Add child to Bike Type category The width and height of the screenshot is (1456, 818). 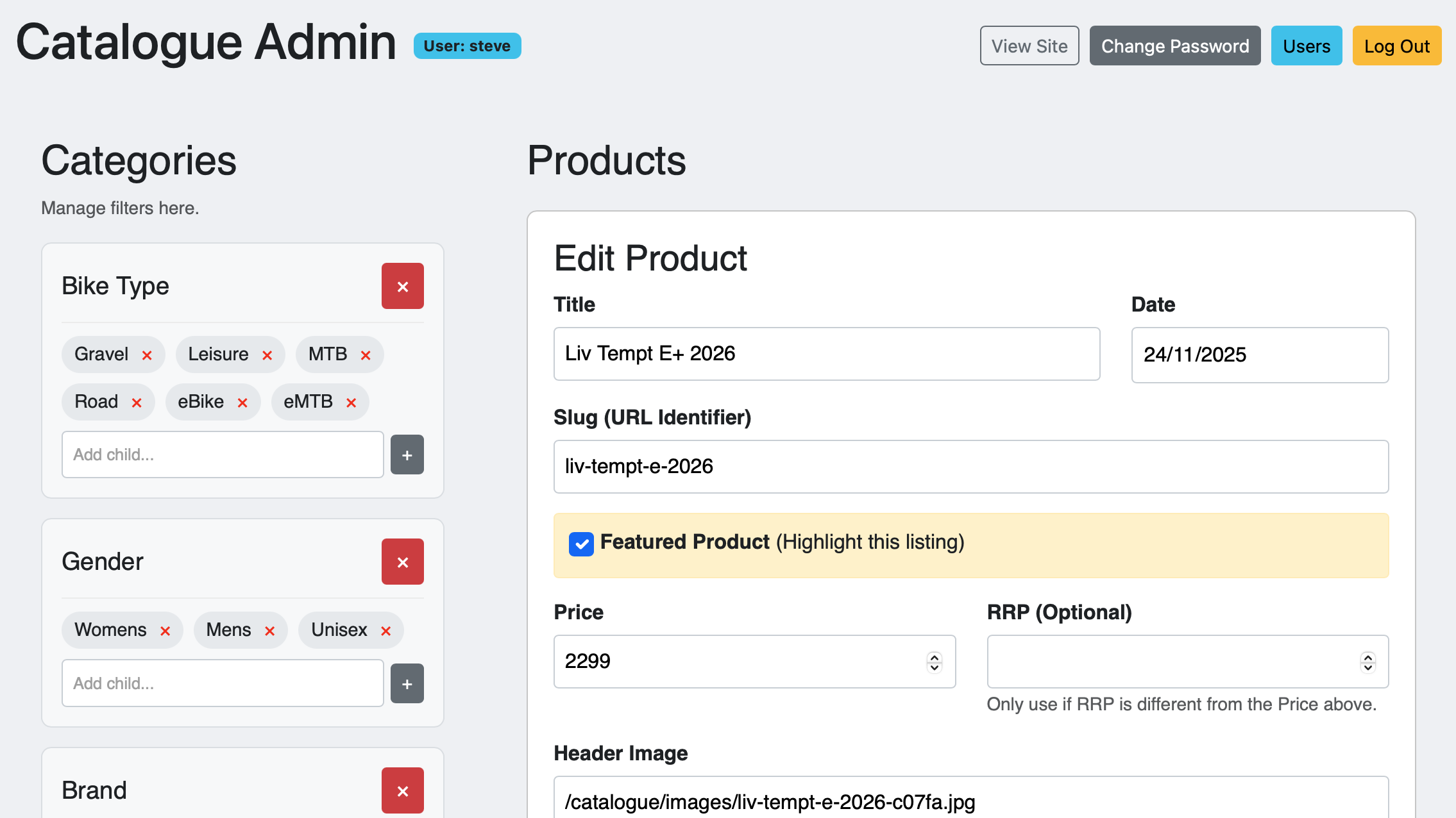(x=407, y=455)
